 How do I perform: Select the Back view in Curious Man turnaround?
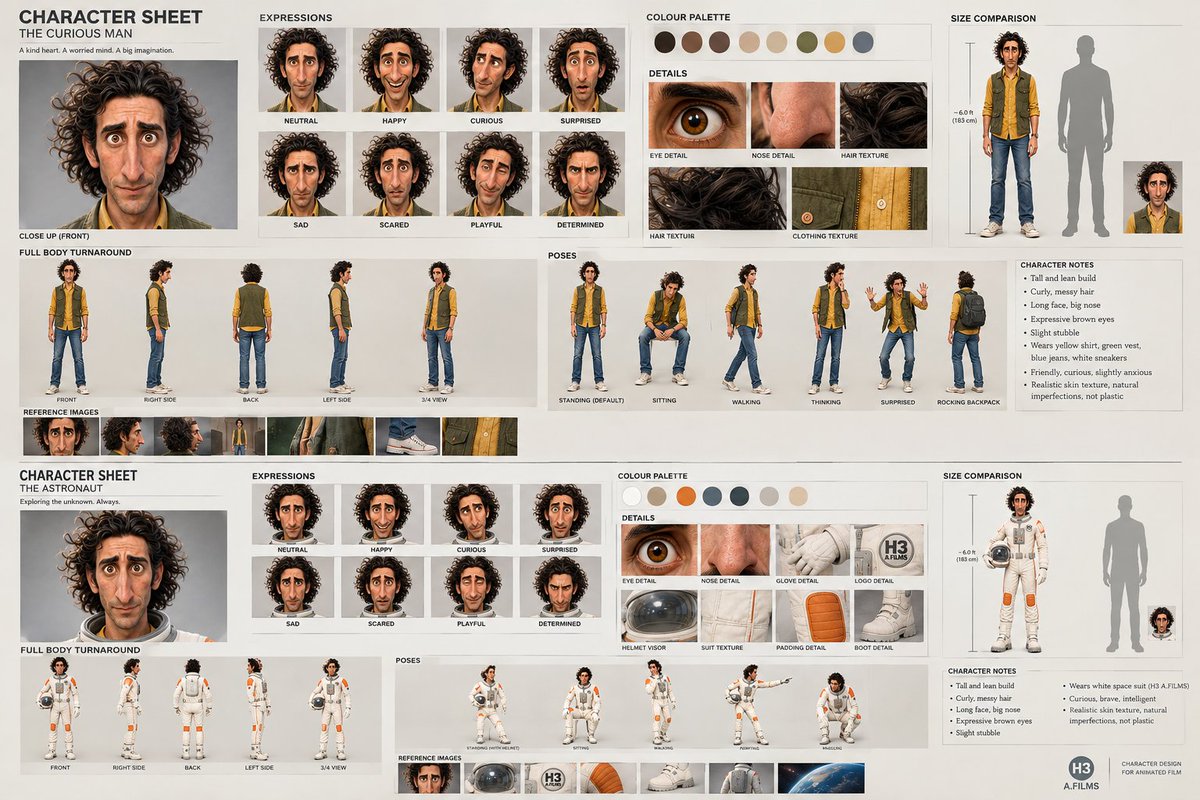tap(252, 328)
